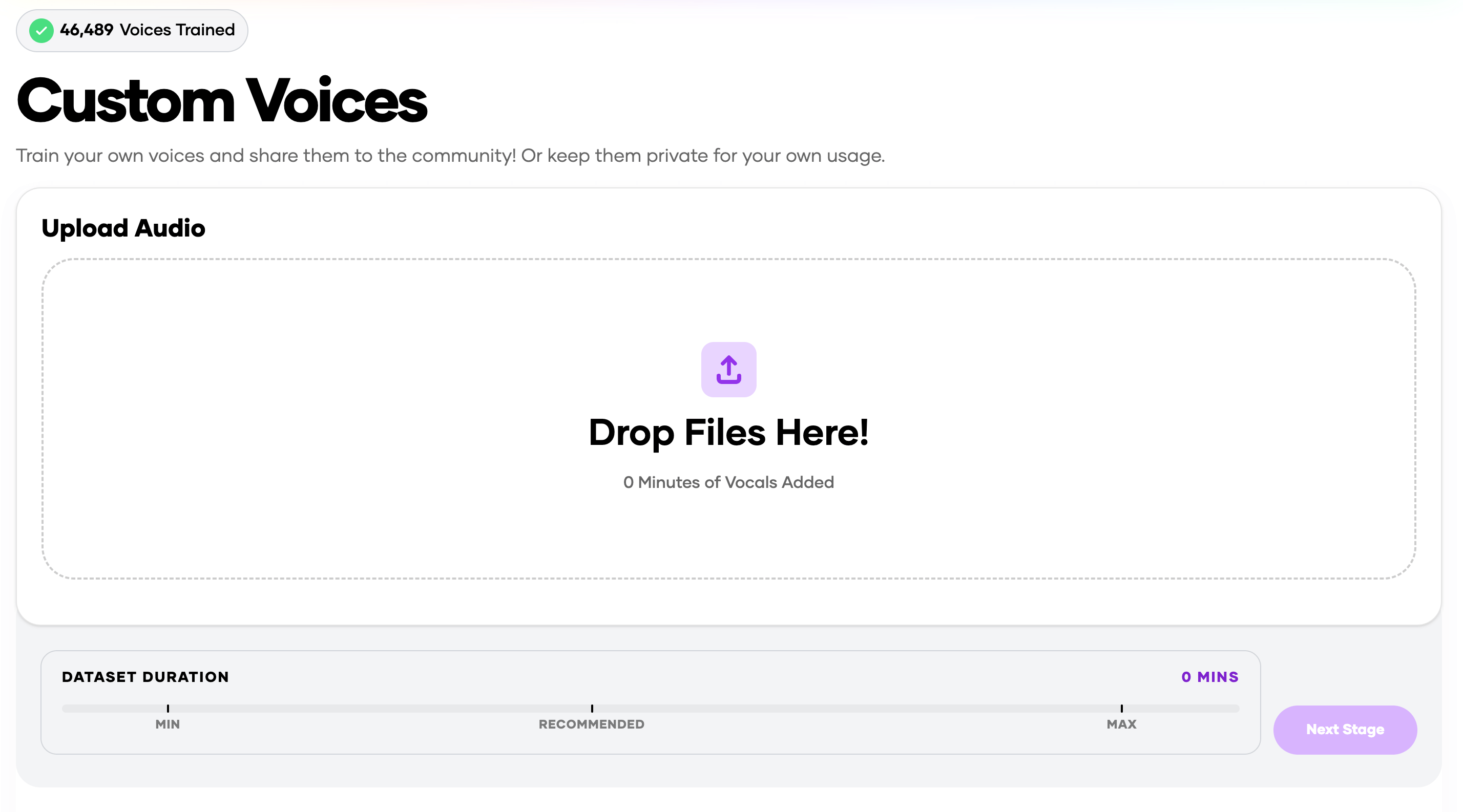Click the 0 Minutes of Vocals Added text
This screenshot has height=812, width=1463.
tap(728, 482)
